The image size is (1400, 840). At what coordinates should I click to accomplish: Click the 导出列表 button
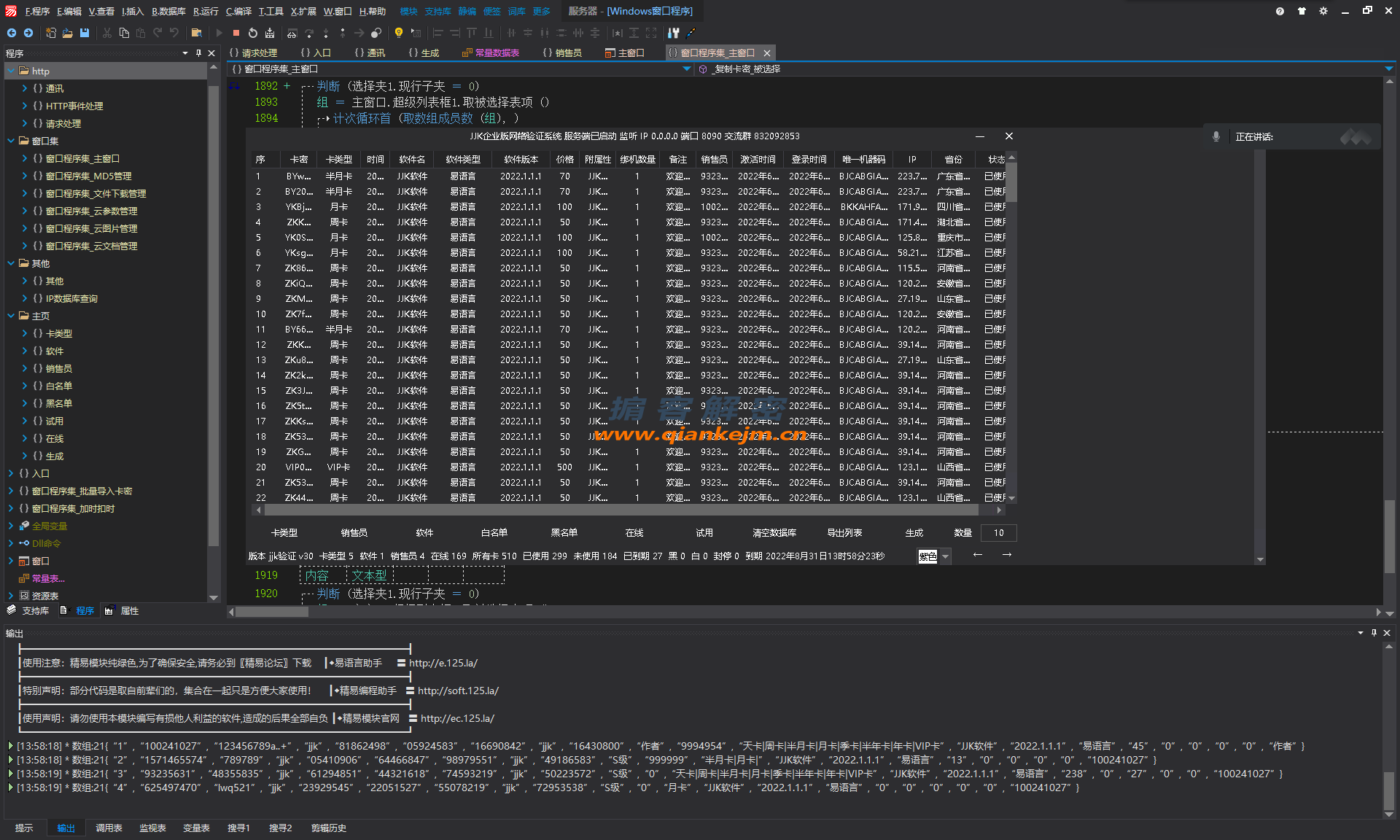[x=844, y=533]
